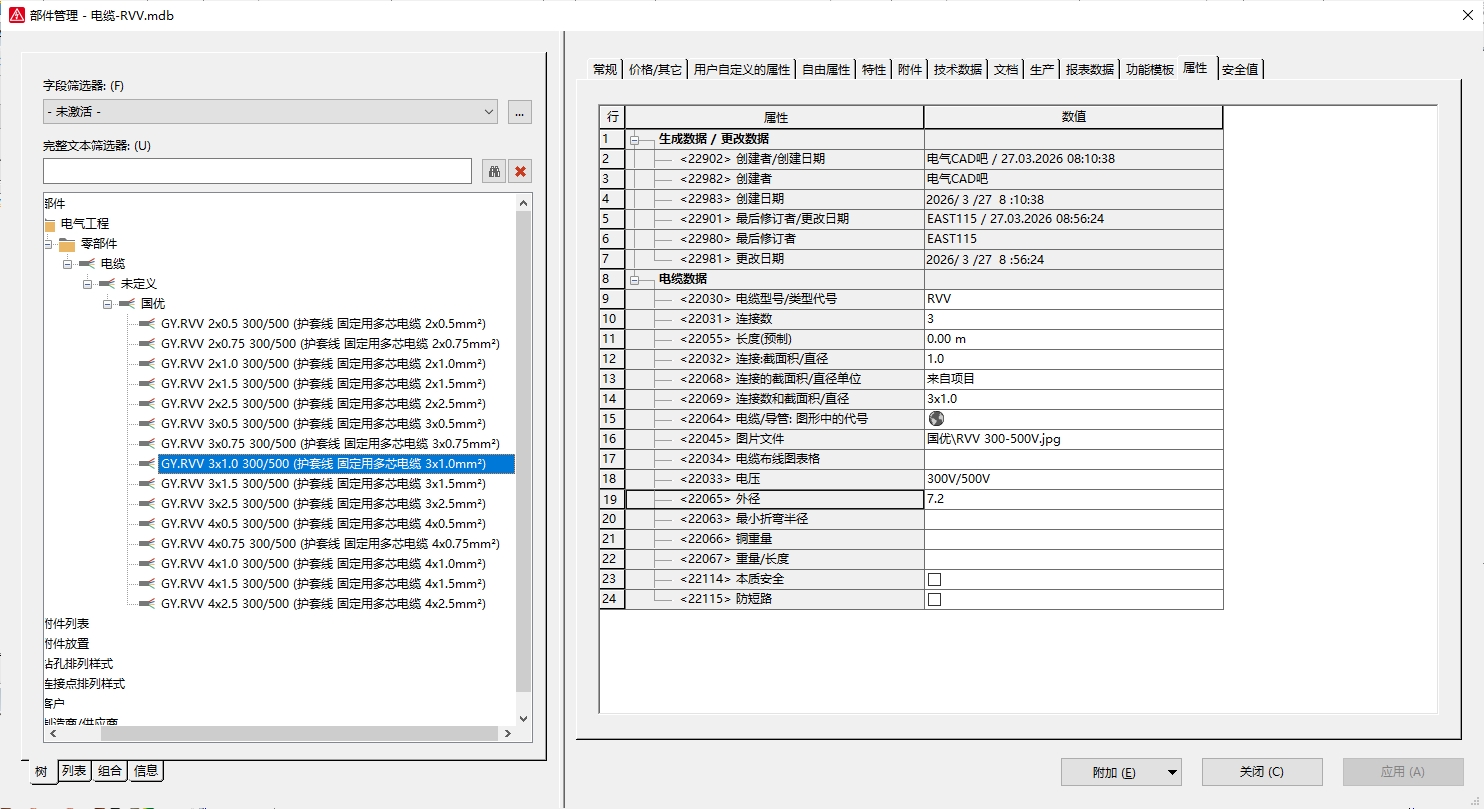Collapse the 电缆数据 property group

click(x=634, y=279)
